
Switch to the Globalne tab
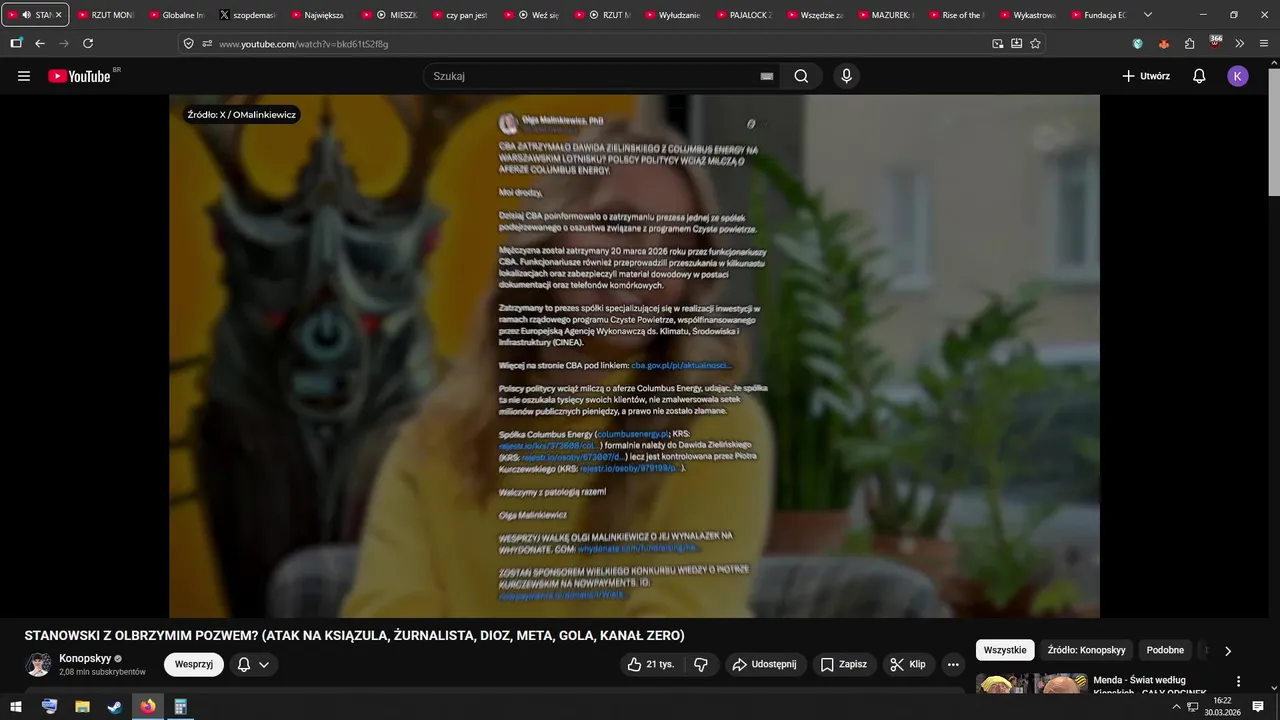176,15
